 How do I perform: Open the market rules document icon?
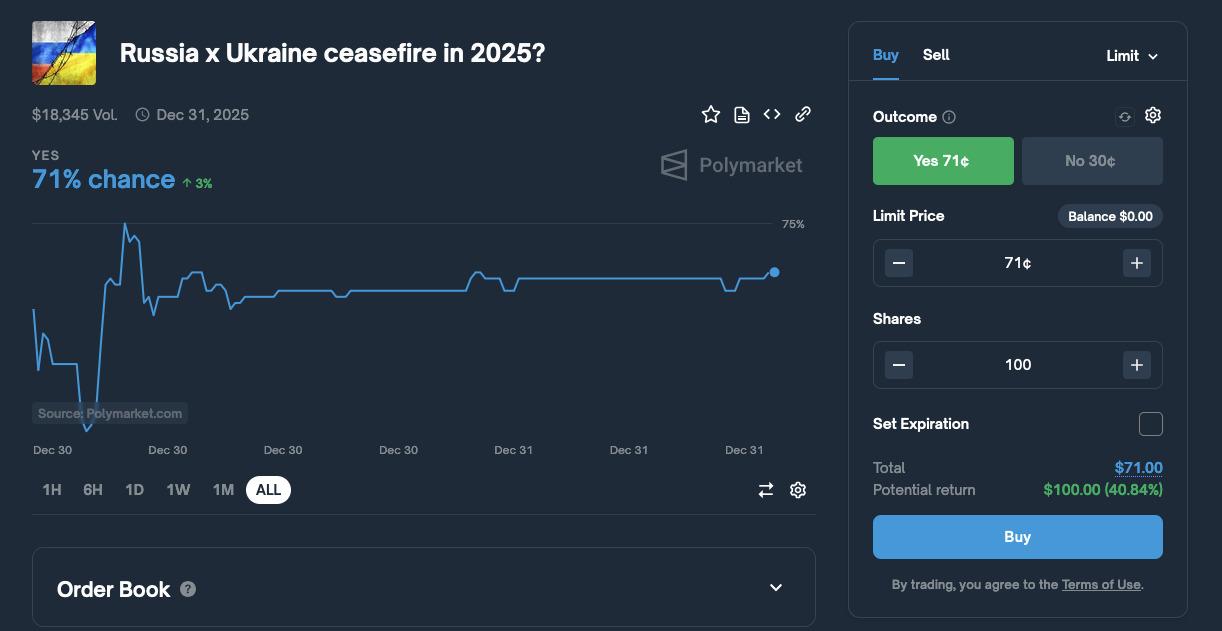[742, 115]
